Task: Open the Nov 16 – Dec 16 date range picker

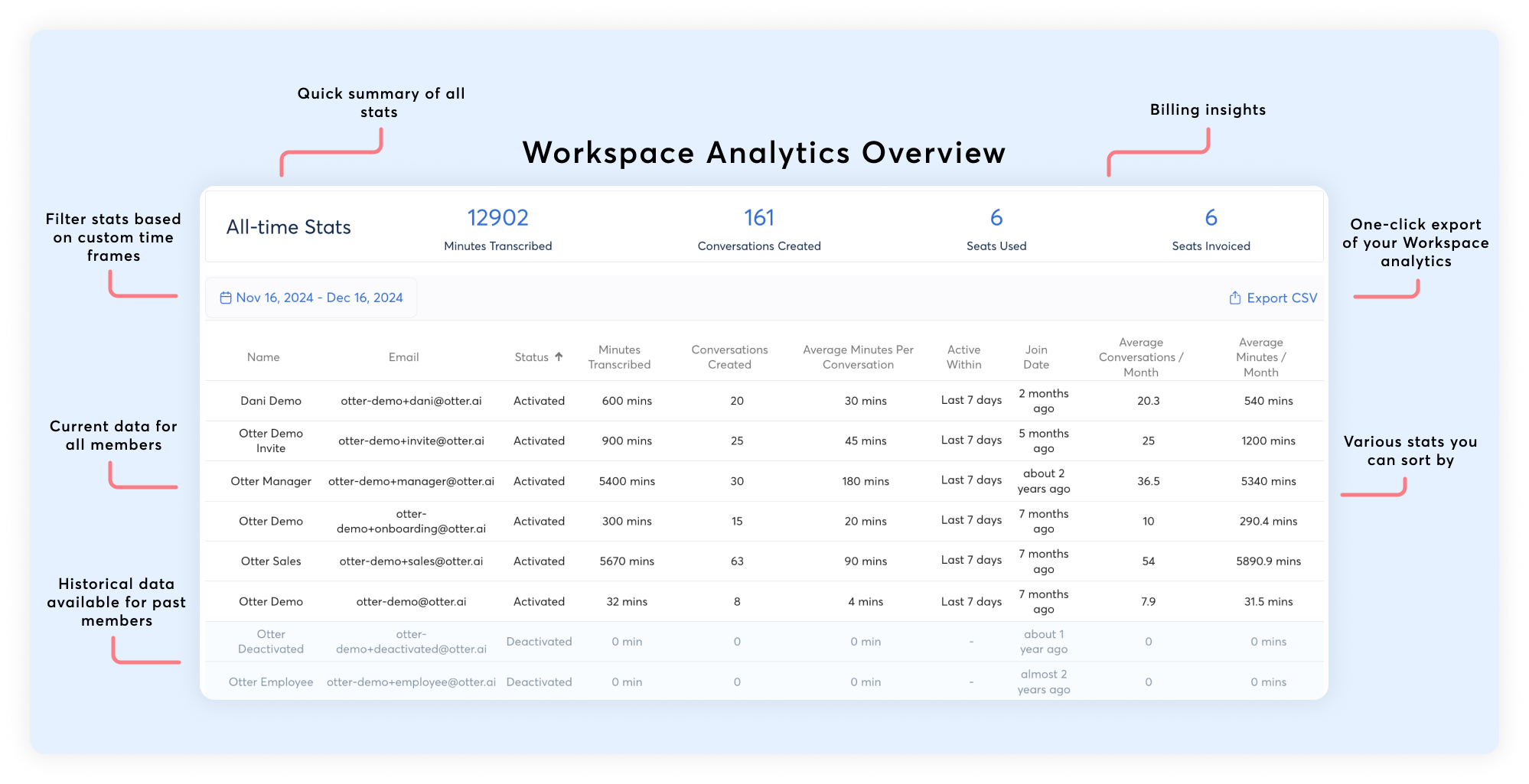Action: (x=319, y=298)
